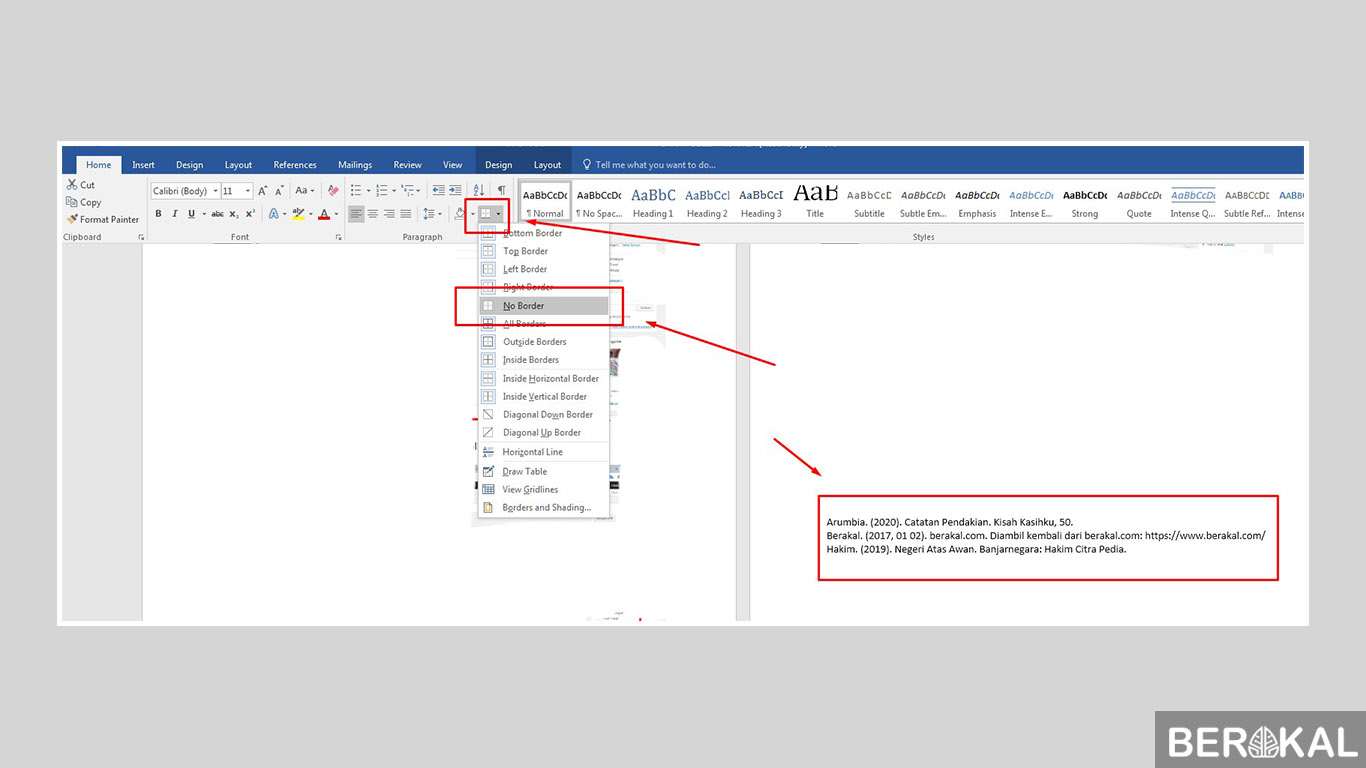Choose Inside Horizontal Border option
The height and width of the screenshot is (768, 1366).
pyautogui.click(x=543, y=379)
